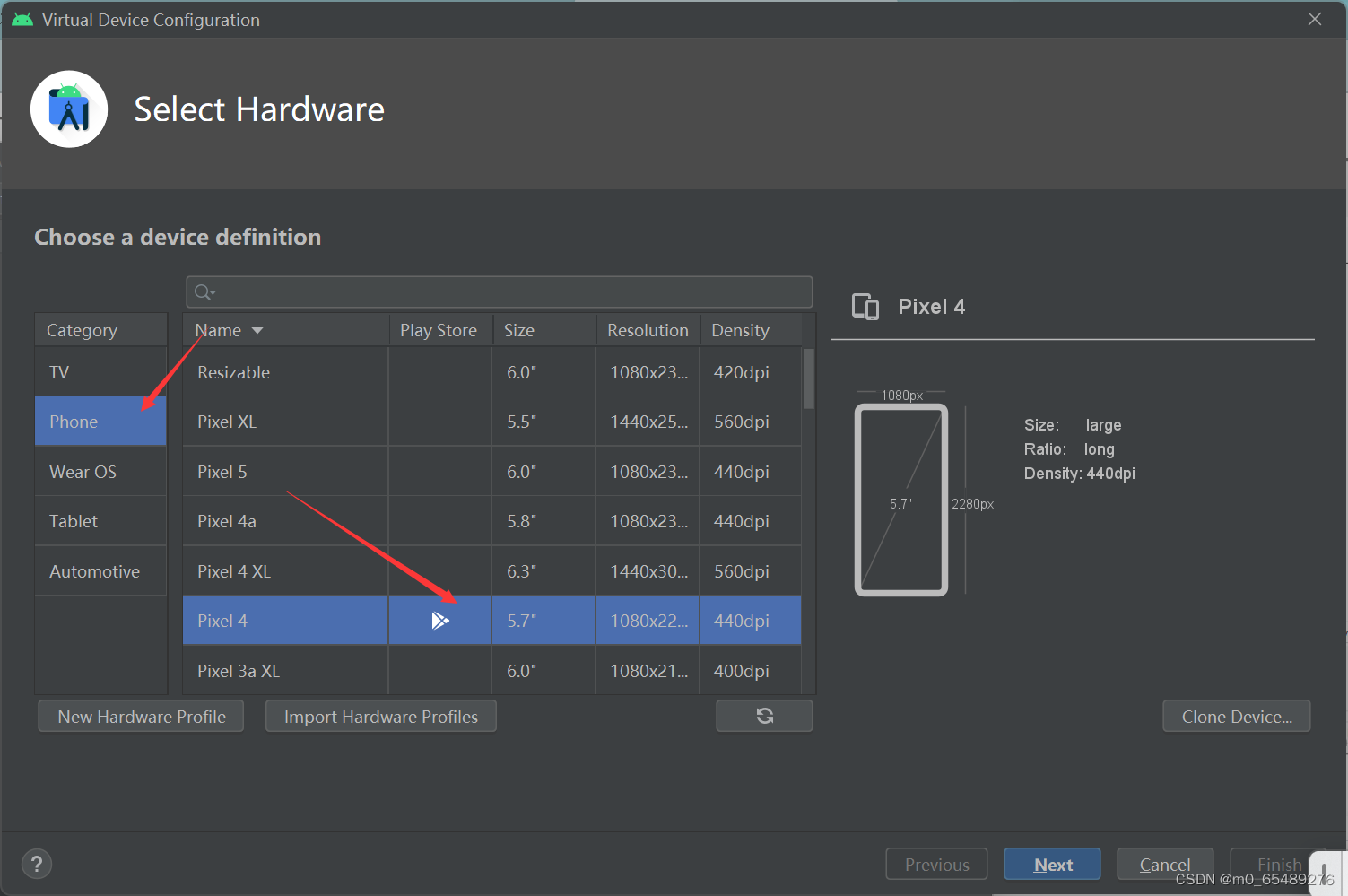Viewport: 1348px width, 896px height.
Task: Select the Pixel 5 device row
Action: coord(491,472)
